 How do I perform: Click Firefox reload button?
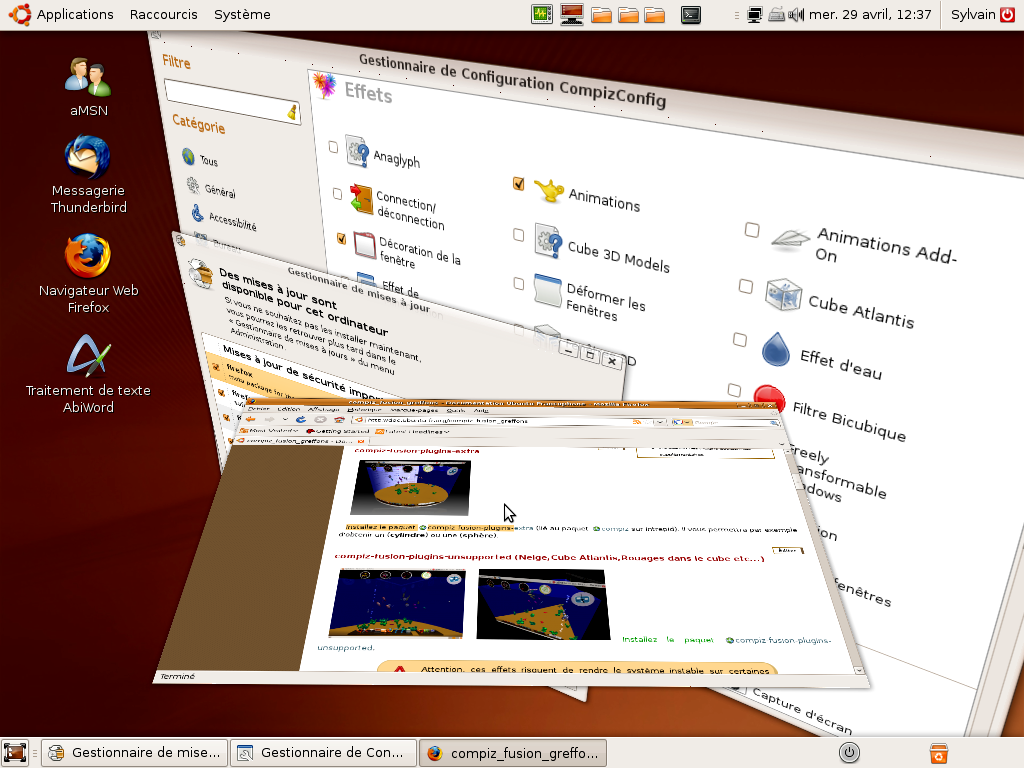click(x=300, y=419)
